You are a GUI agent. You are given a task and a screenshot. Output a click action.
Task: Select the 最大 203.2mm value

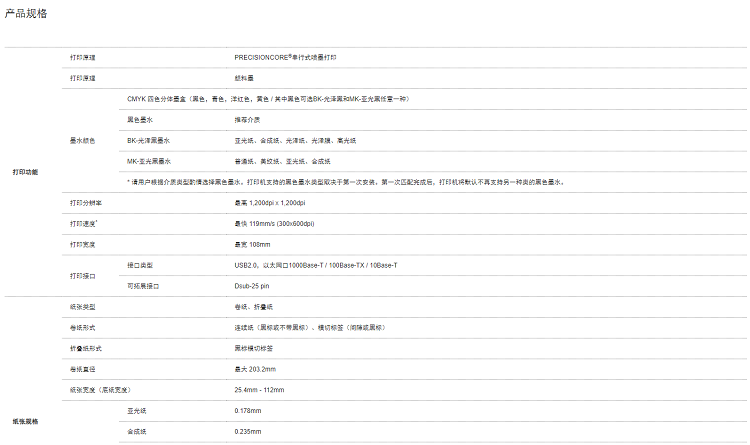coord(255,369)
